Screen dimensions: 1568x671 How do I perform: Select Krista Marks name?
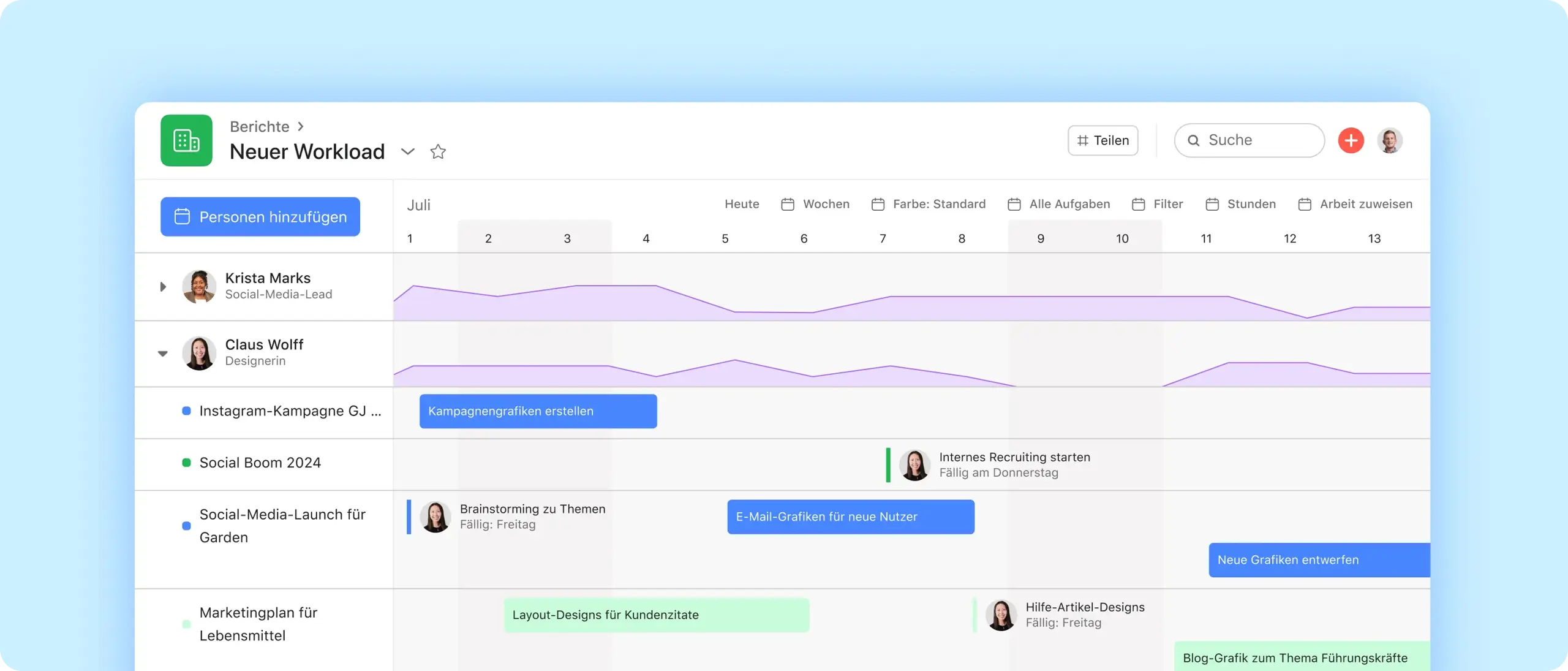(268, 278)
